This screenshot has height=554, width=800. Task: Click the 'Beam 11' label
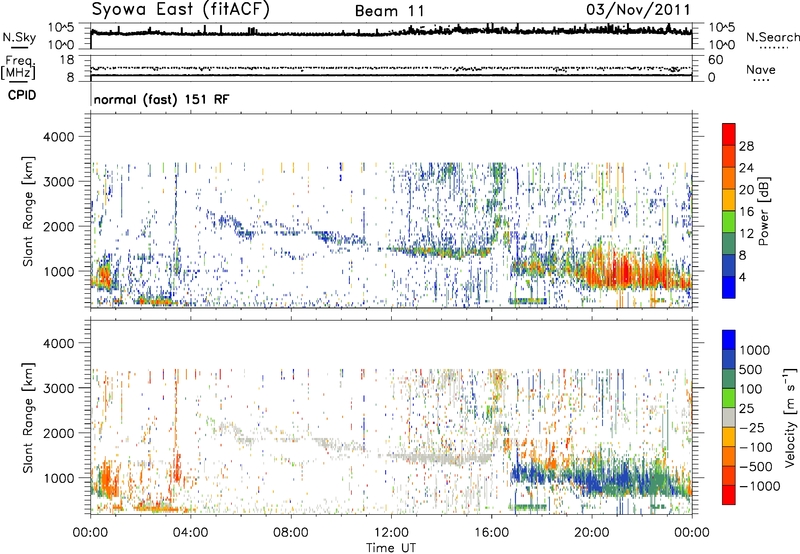click(x=389, y=11)
